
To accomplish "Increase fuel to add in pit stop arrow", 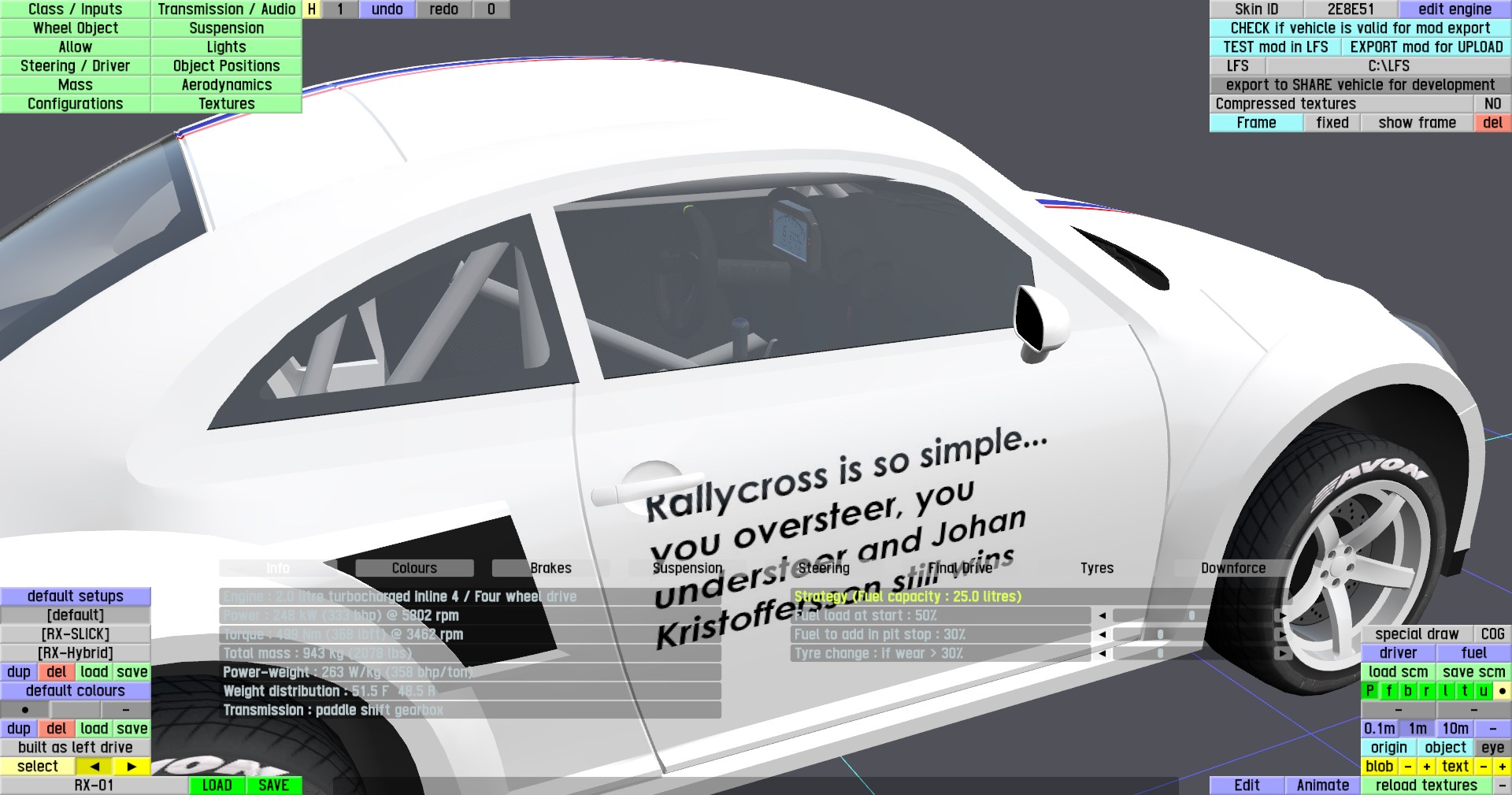I will 1284,634.
